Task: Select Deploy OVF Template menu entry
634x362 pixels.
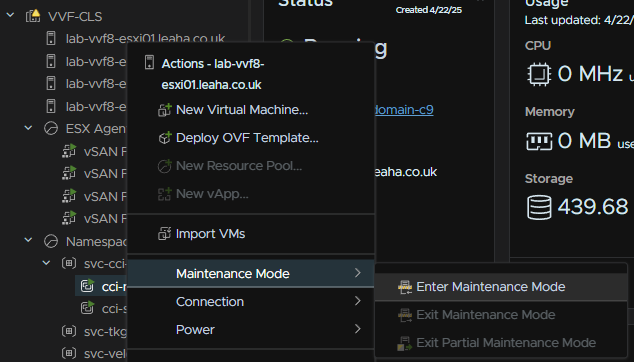Action: pyautogui.click(x=251, y=138)
